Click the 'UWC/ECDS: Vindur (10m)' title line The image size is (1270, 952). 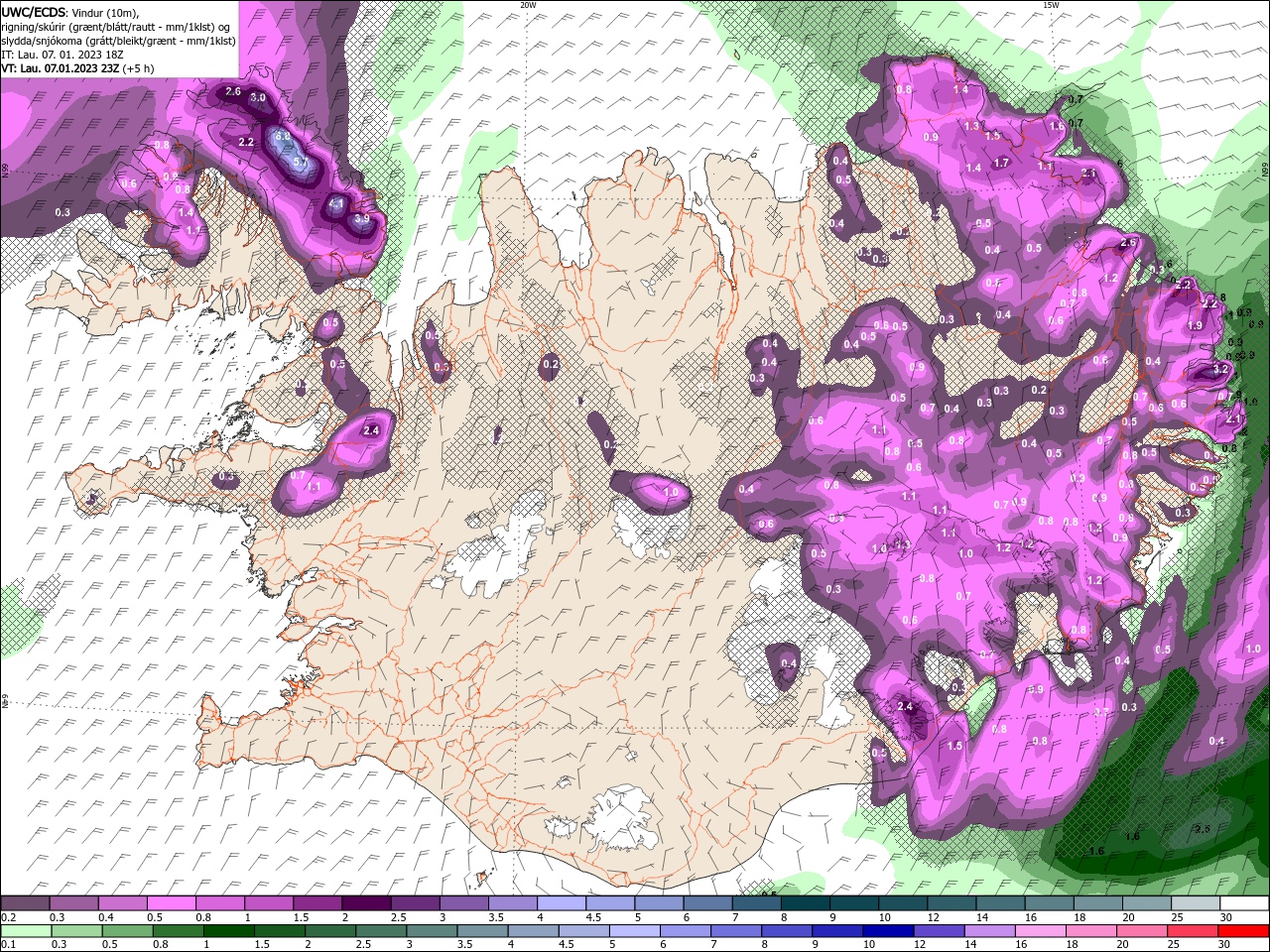click(70, 12)
